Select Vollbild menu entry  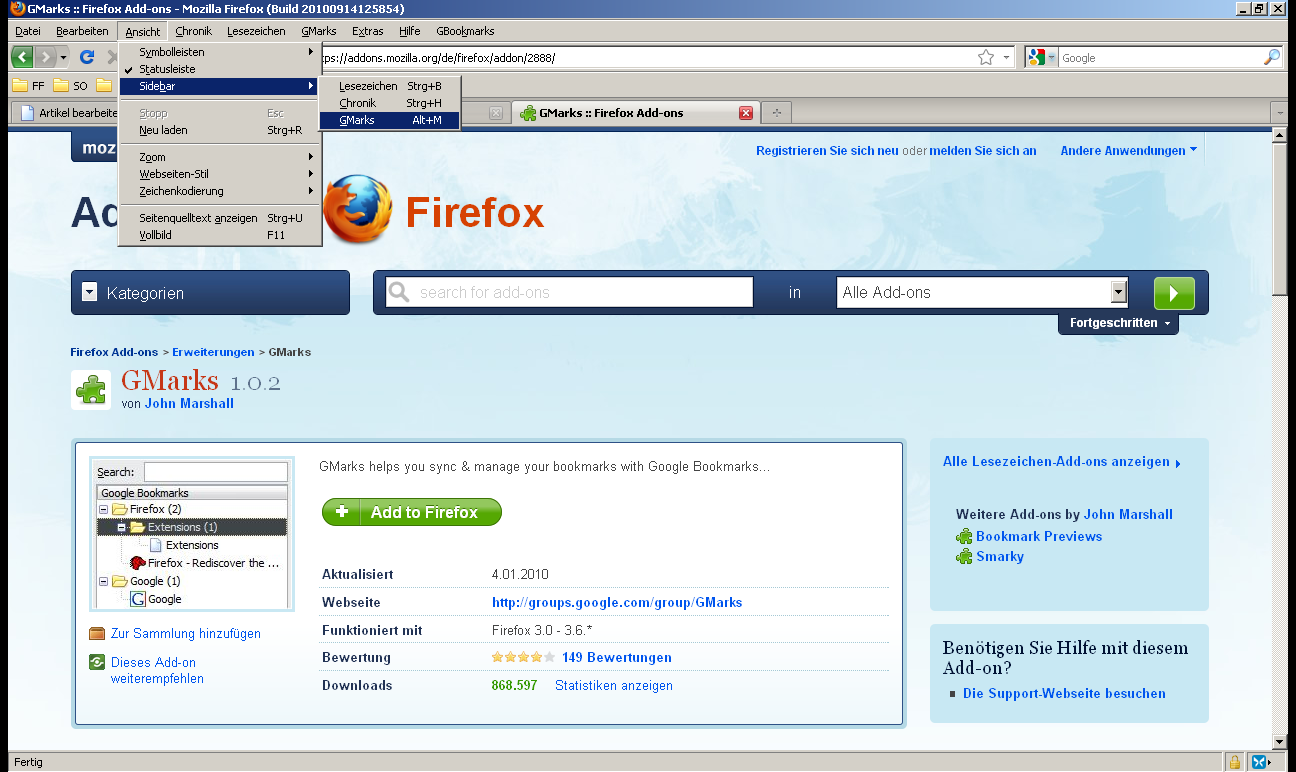point(220,235)
